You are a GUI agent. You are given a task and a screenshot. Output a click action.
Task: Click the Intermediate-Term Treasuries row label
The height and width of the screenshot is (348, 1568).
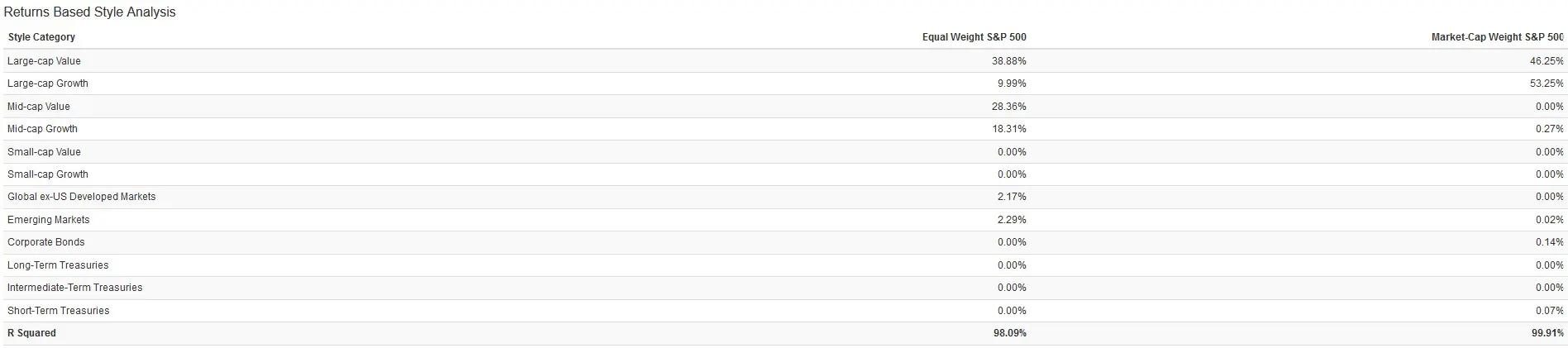tap(75, 288)
